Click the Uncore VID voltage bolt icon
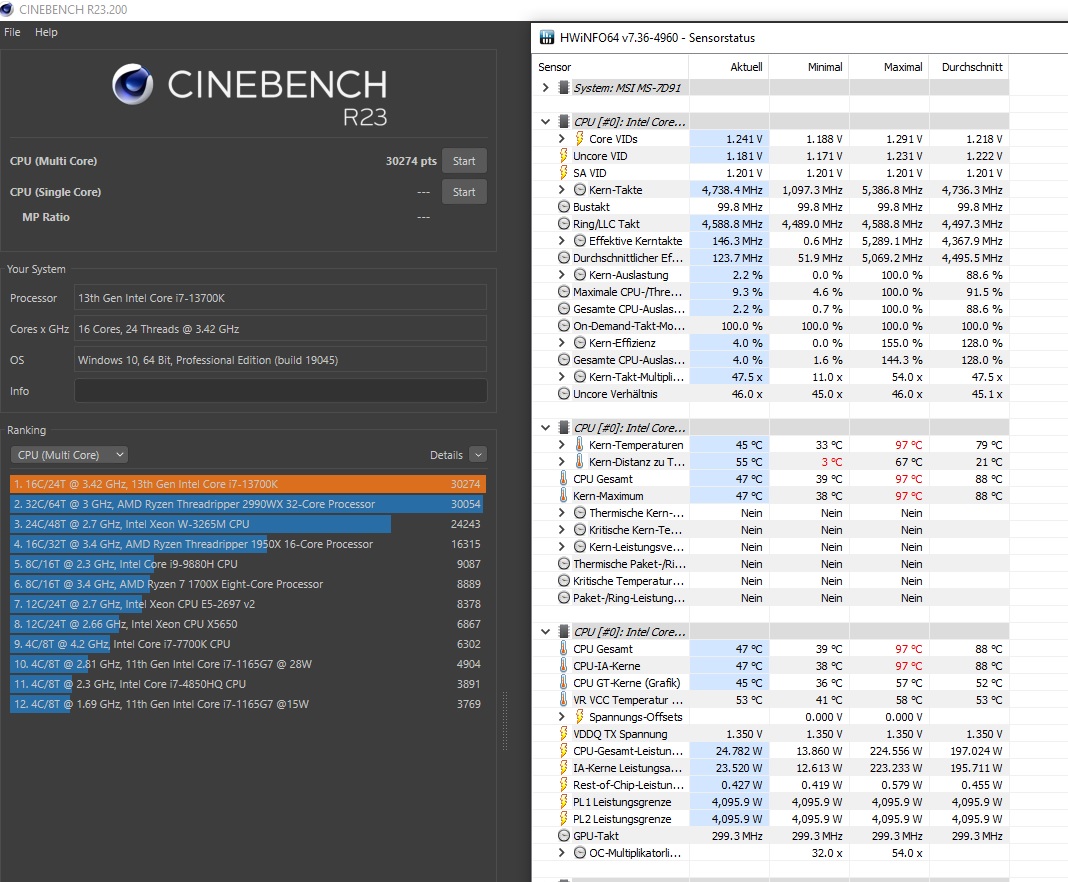The height and width of the screenshot is (882, 1068). tap(564, 156)
